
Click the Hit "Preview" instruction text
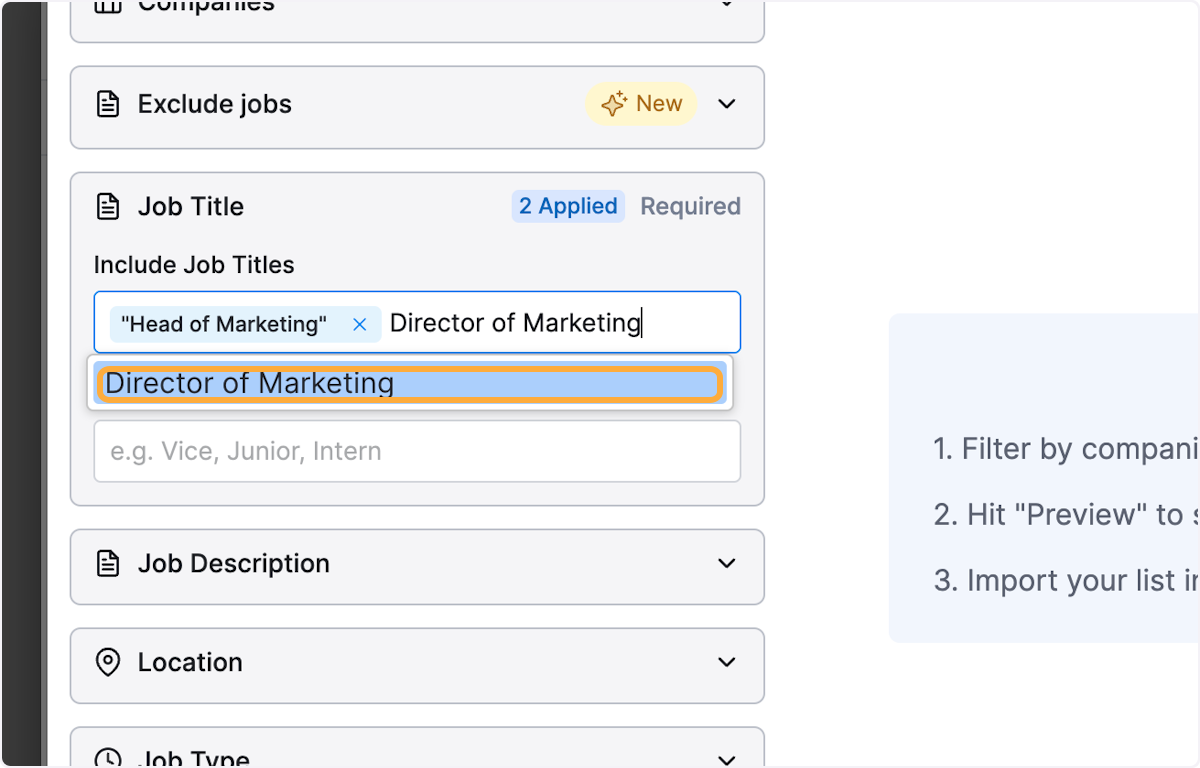1066,515
